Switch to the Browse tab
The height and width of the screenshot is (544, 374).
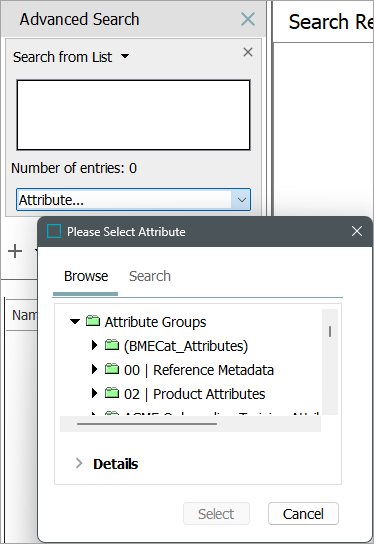point(86,276)
